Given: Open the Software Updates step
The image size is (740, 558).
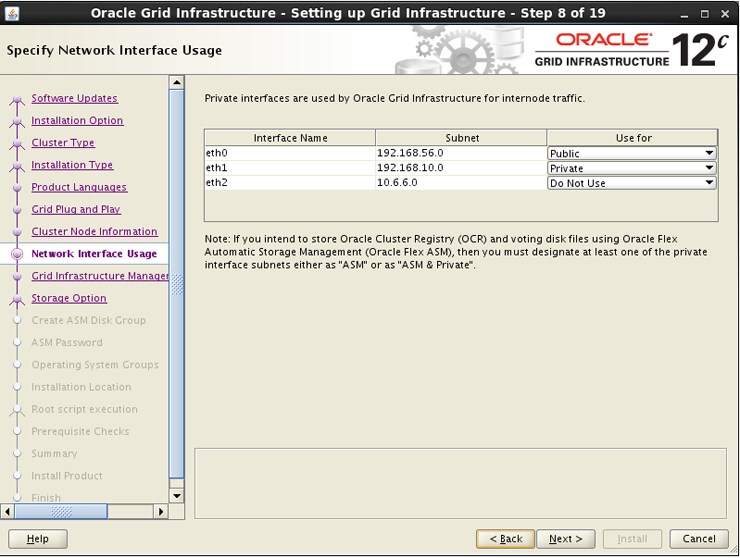Looking at the screenshot, I should coord(75,98).
